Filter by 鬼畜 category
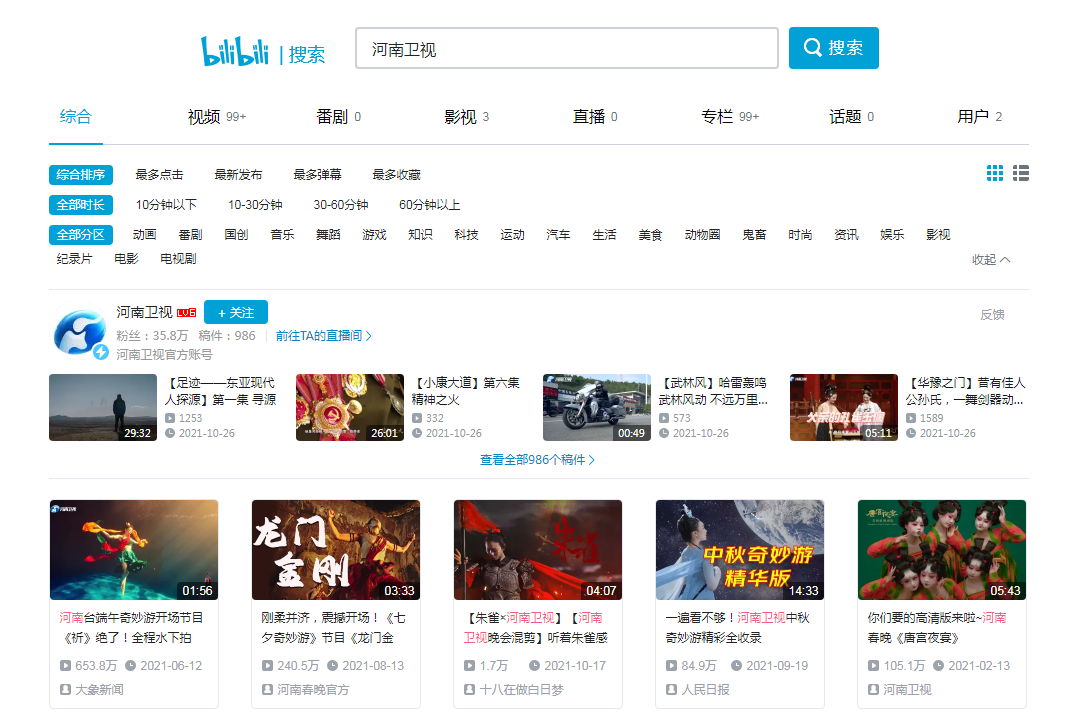1069x719 pixels. coord(754,234)
